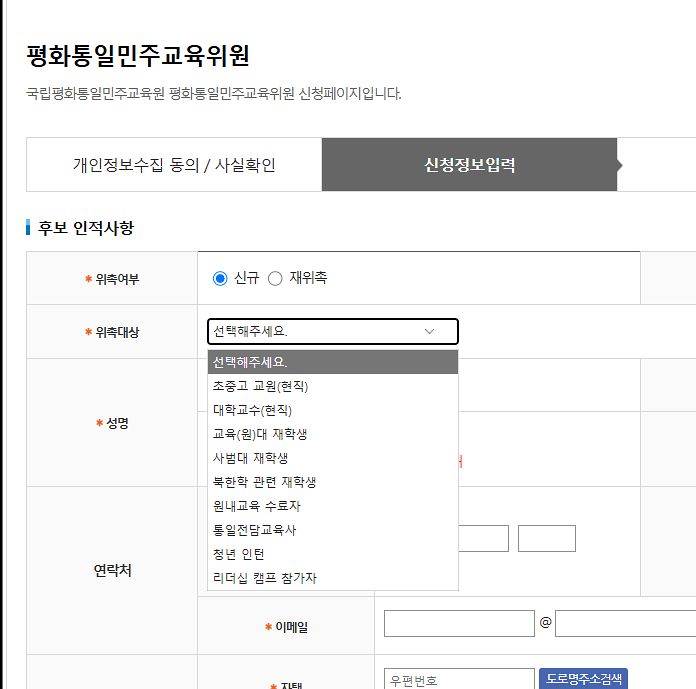
Task: Open 개인정보수집 동의 / 사실확인 step tab
Action: (x=174, y=165)
